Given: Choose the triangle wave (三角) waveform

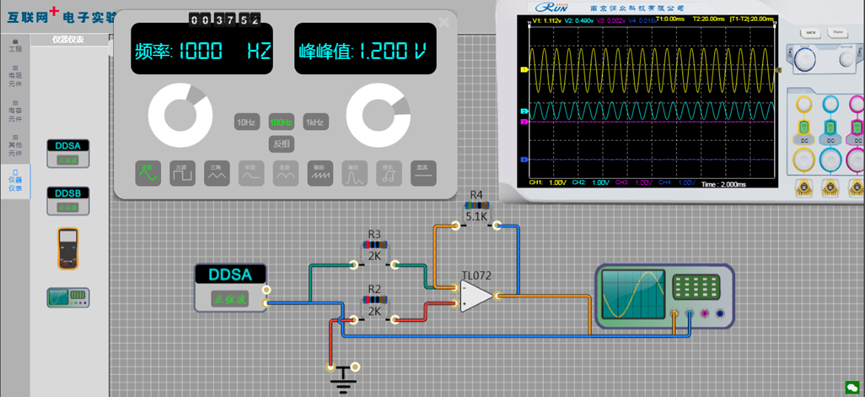Looking at the screenshot, I should click(x=217, y=173).
